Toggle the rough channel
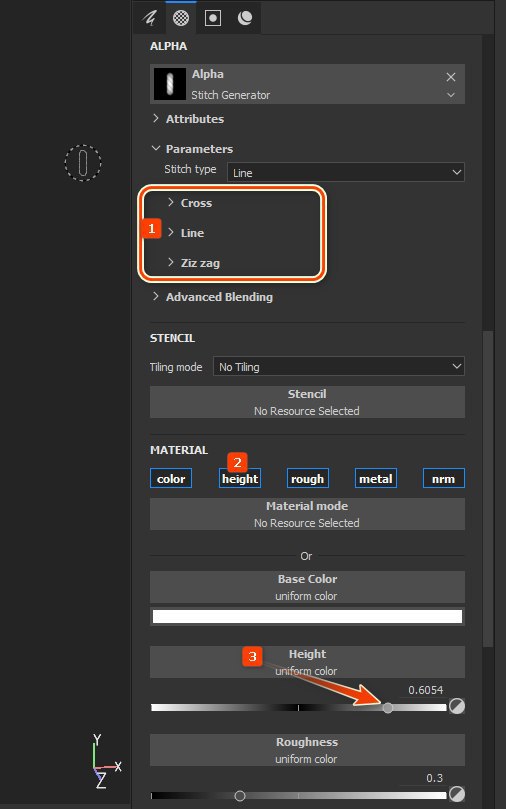 [307, 478]
